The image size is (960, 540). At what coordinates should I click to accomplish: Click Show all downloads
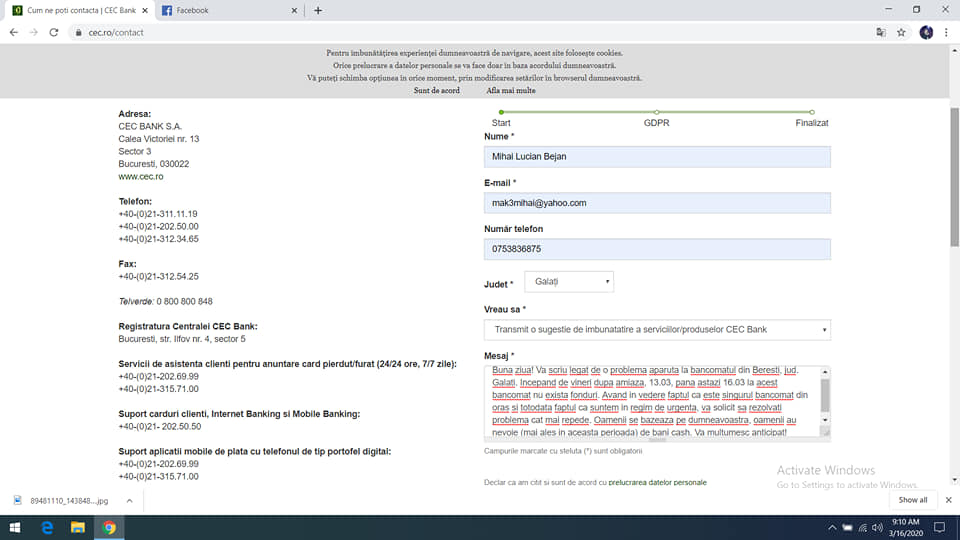[913, 500]
